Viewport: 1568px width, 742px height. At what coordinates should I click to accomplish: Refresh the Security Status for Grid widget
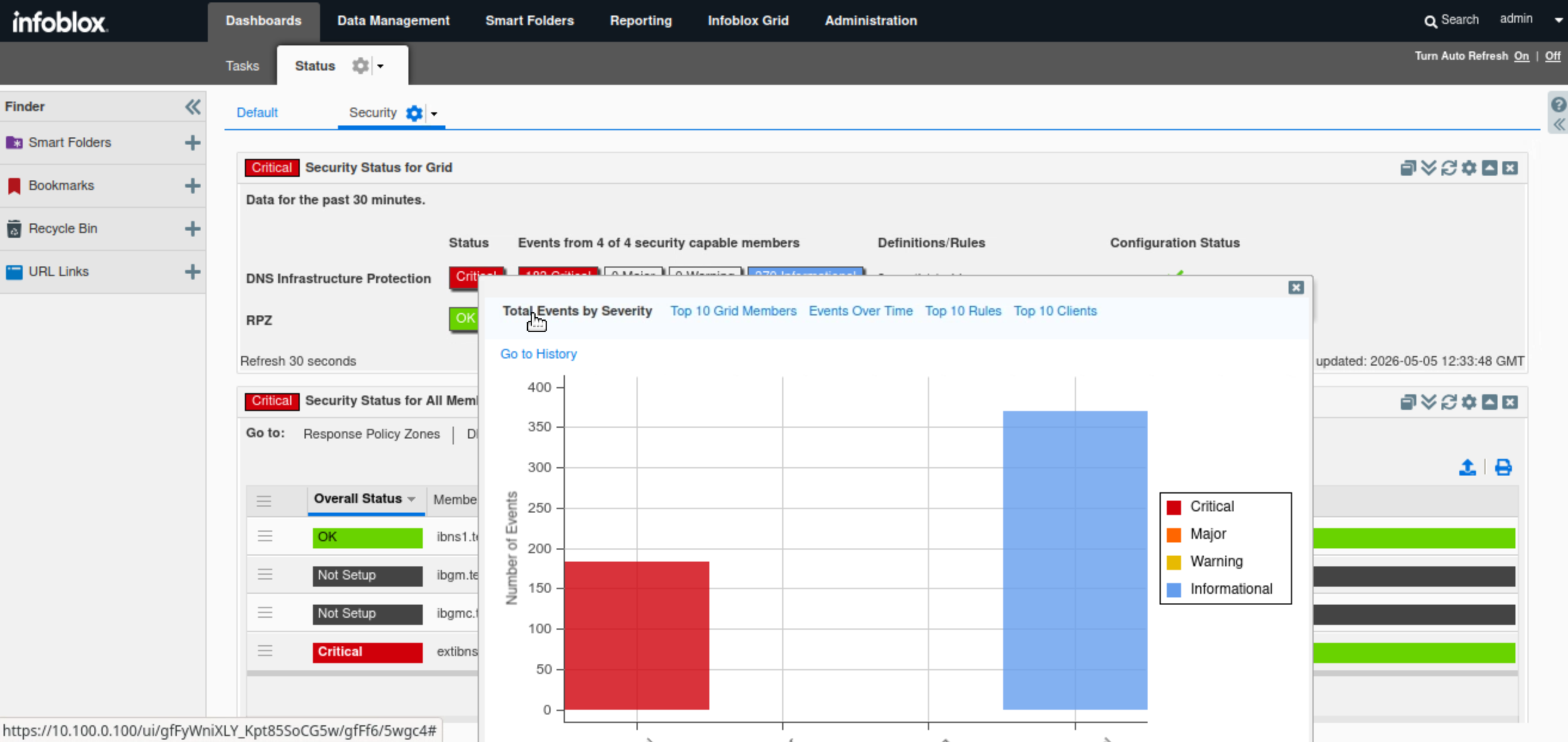click(x=1449, y=168)
